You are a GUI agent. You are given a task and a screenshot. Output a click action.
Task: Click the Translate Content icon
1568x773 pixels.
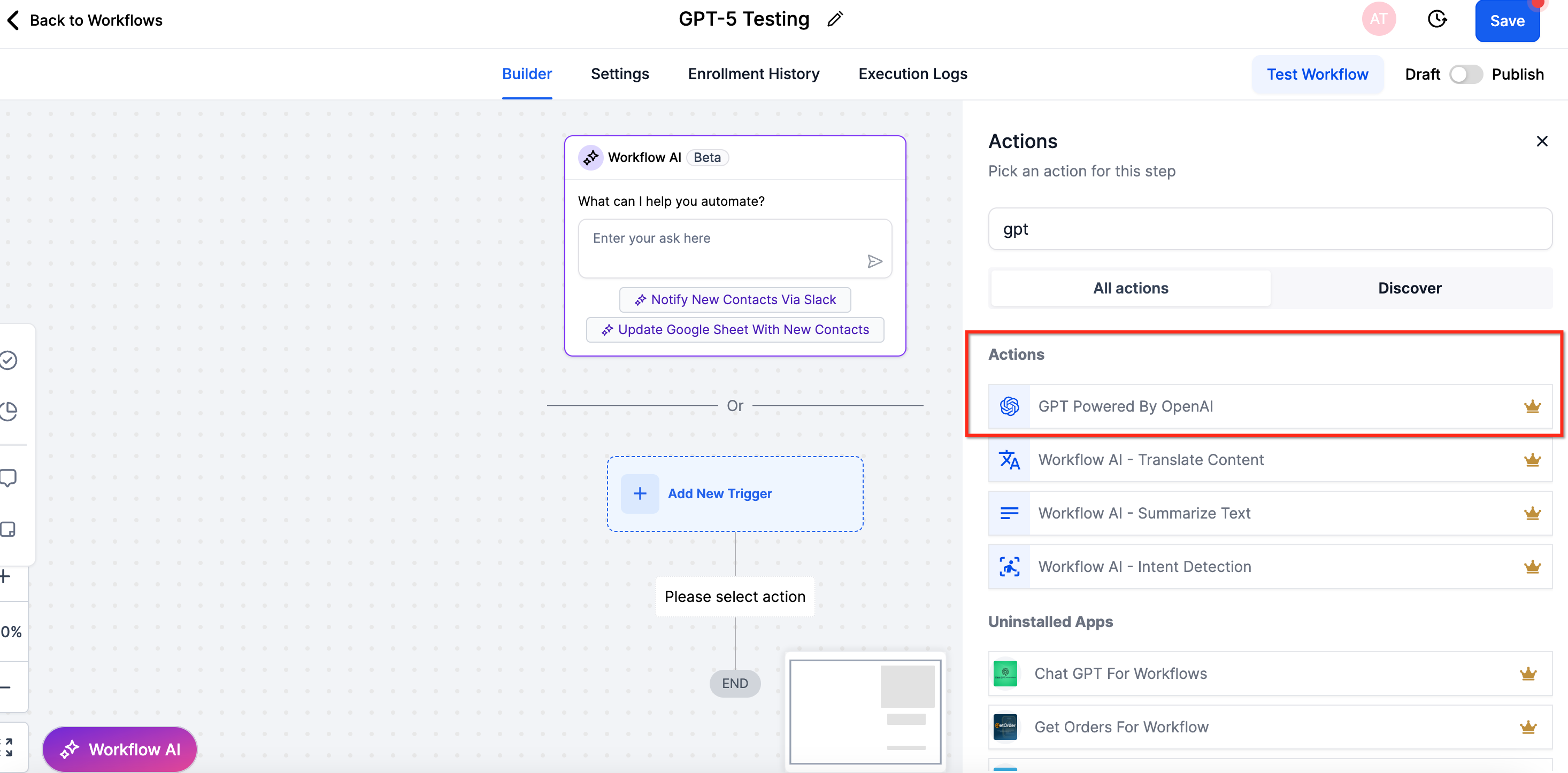coord(1009,460)
